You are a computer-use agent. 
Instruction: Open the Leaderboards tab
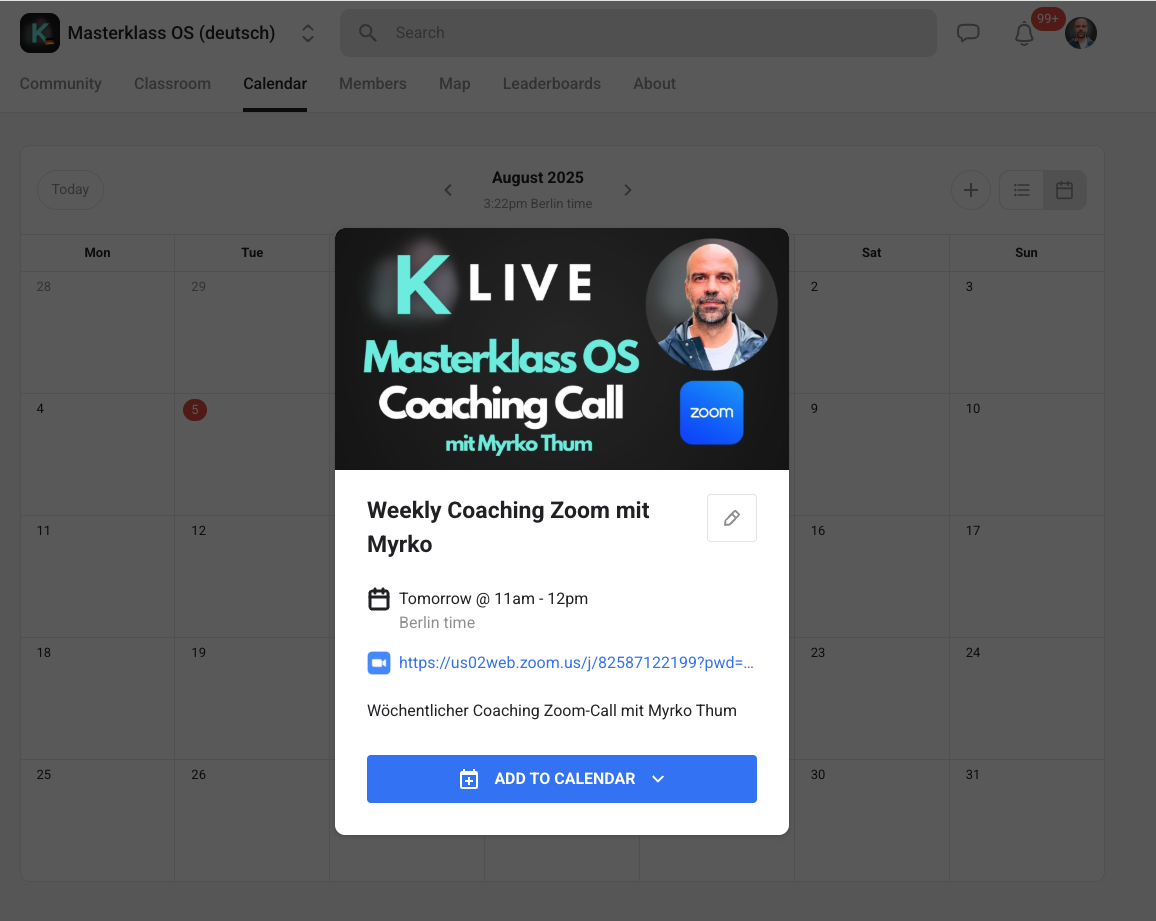pyautogui.click(x=551, y=84)
